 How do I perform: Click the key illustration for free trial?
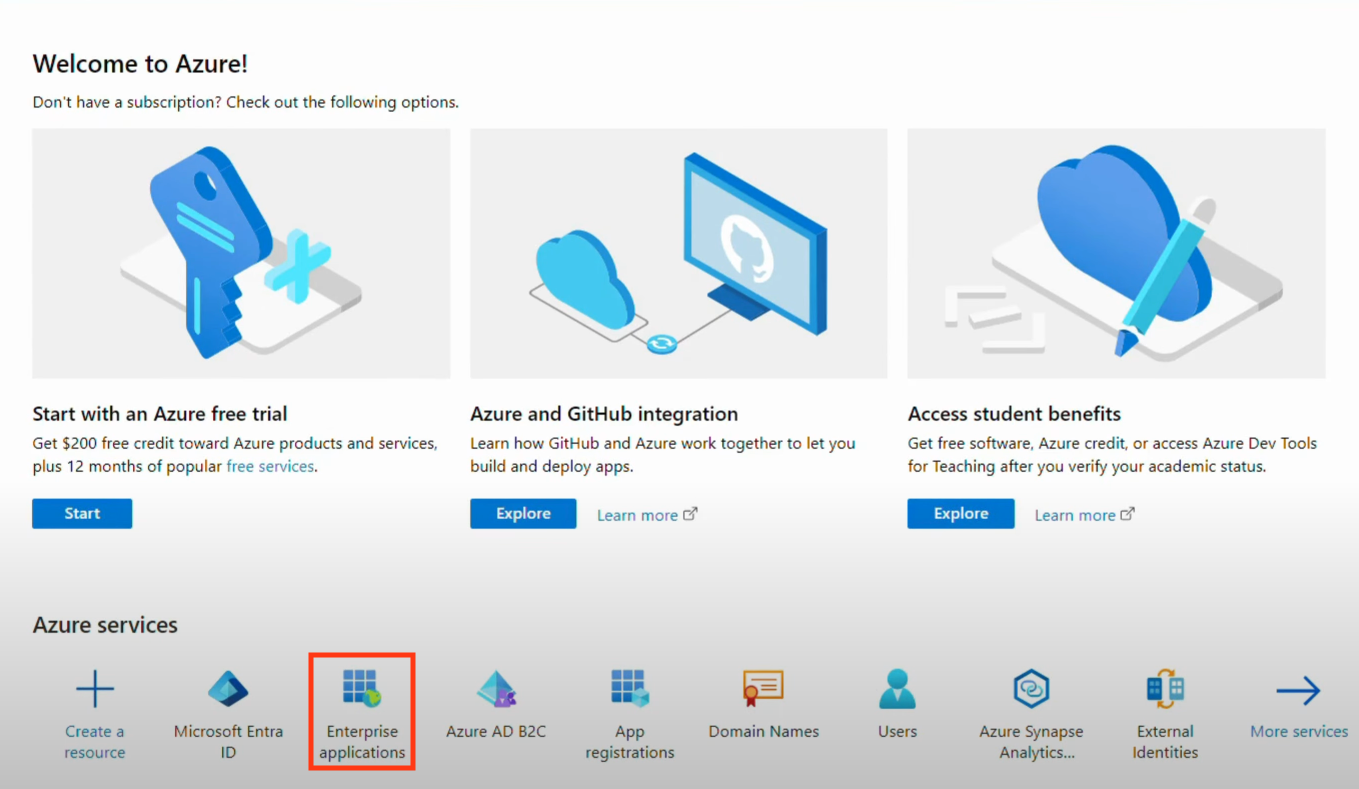[x=241, y=253]
